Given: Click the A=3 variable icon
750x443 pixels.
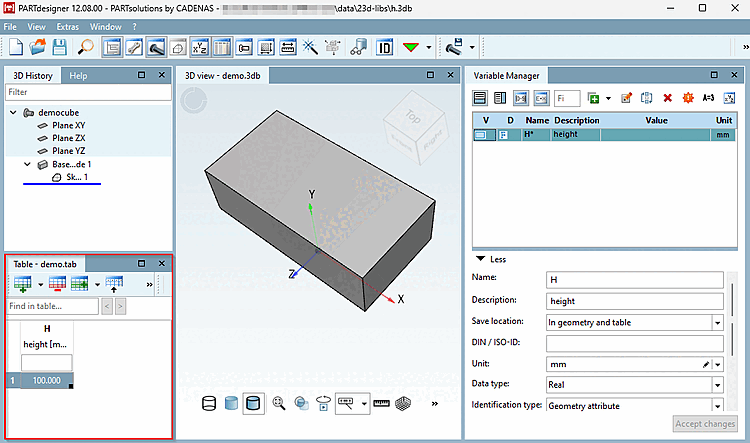Looking at the screenshot, I should (708, 98).
